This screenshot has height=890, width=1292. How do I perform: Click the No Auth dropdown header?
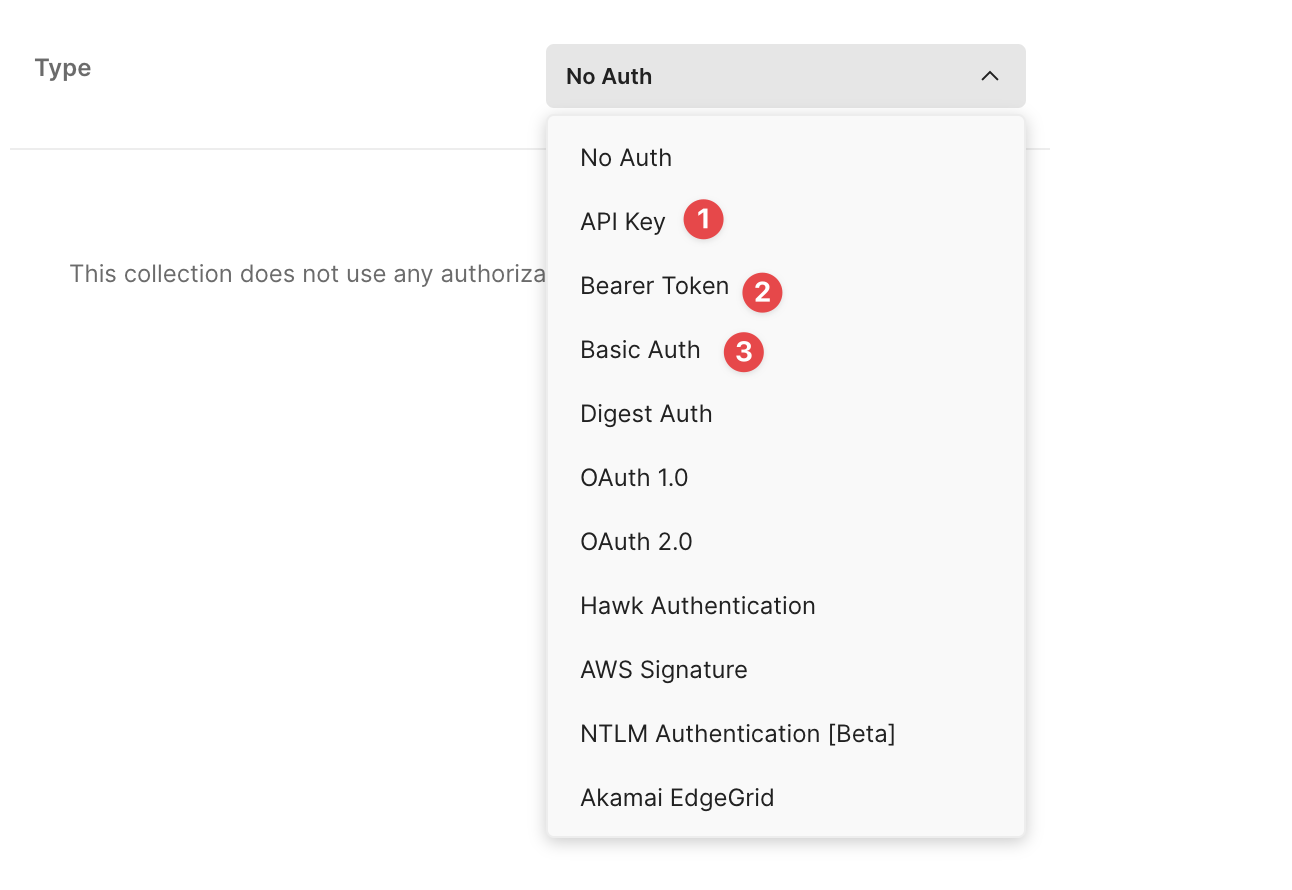pyautogui.click(x=785, y=75)
